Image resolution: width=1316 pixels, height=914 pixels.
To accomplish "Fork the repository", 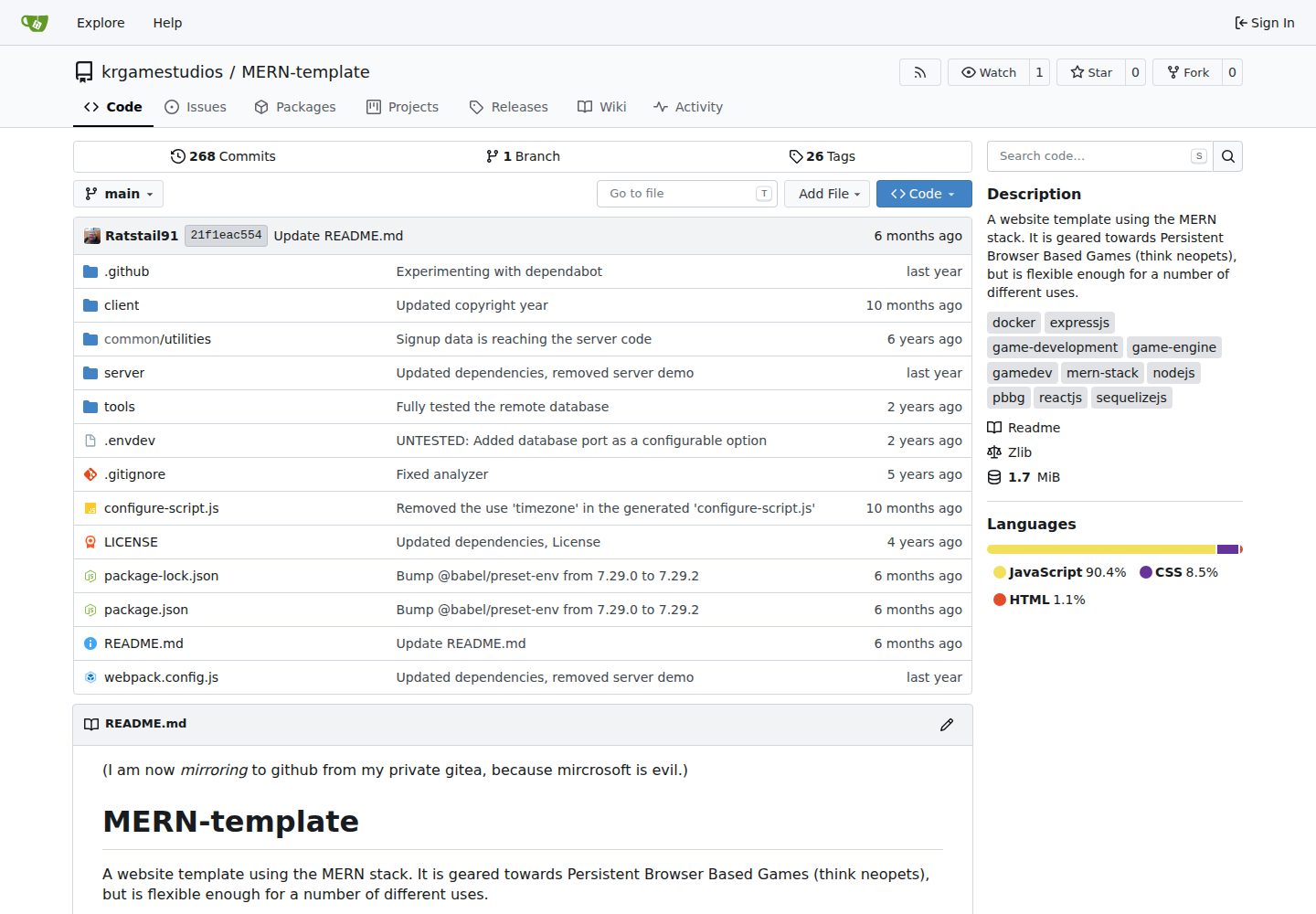I will (x=1188, y=72).
